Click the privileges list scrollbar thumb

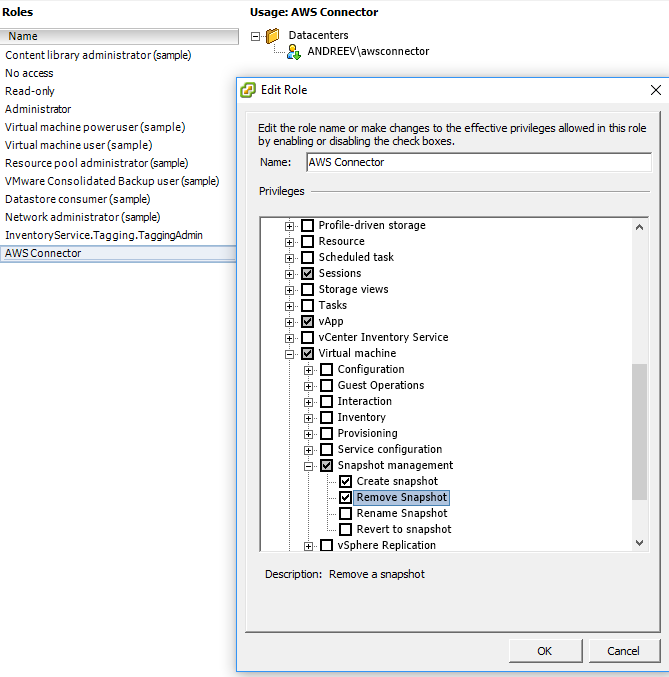[x=640, y=432]
